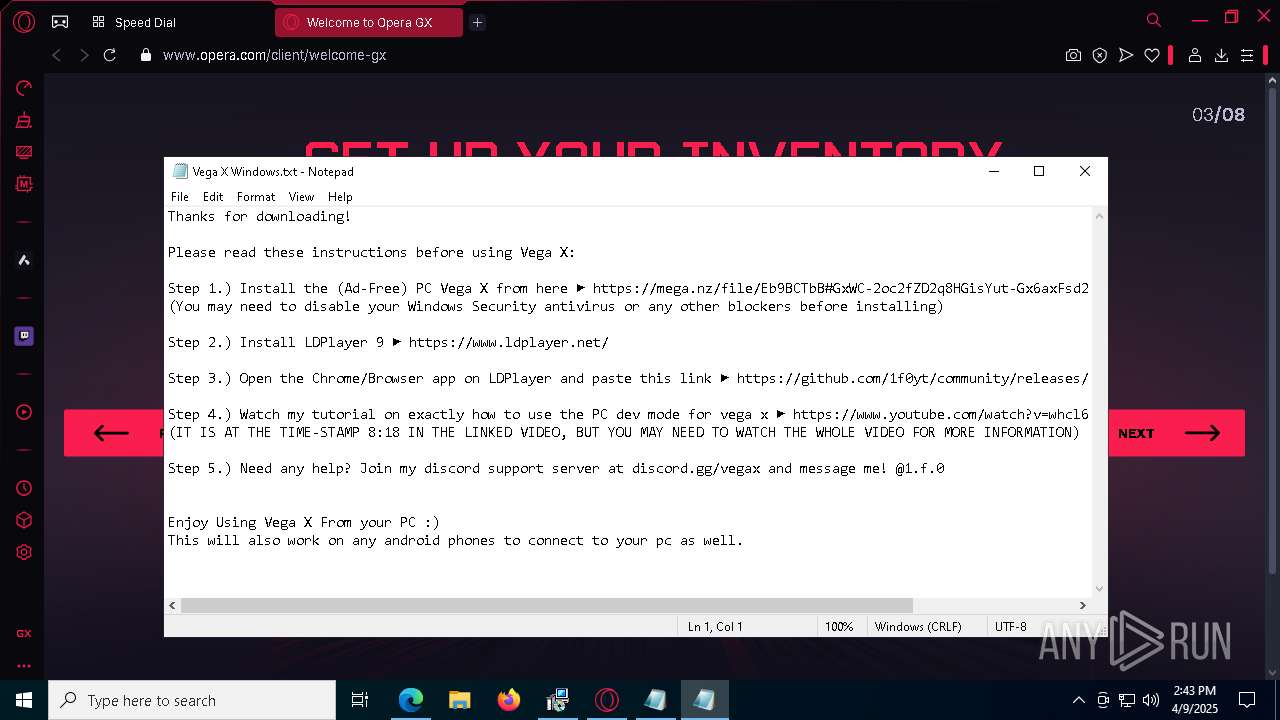This screenshot has width=1280, height=720.
Task: Reload the Opera GX welcome page
Action: [111, 55]
